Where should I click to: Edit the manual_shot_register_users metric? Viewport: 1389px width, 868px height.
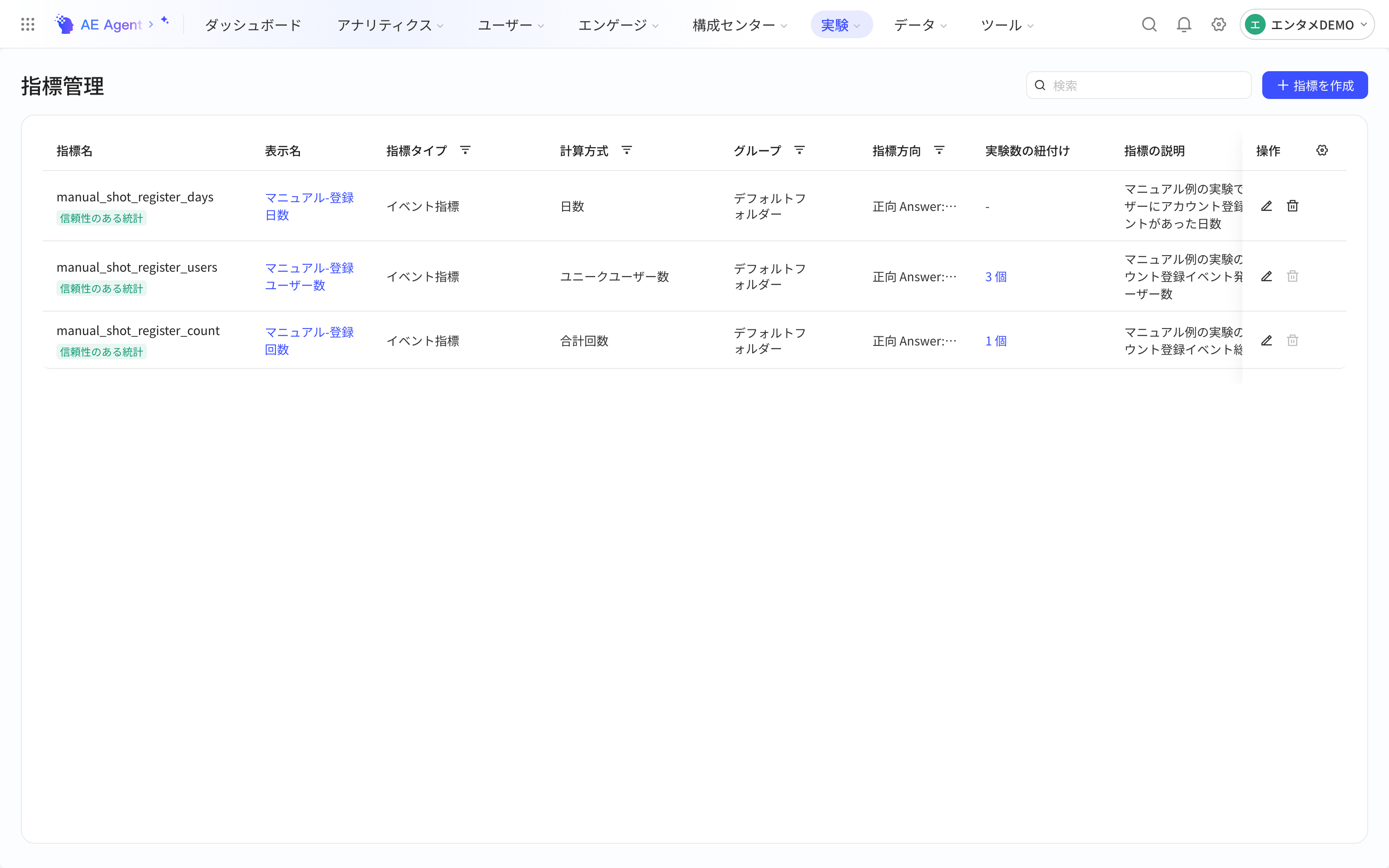coord(1267,277)
